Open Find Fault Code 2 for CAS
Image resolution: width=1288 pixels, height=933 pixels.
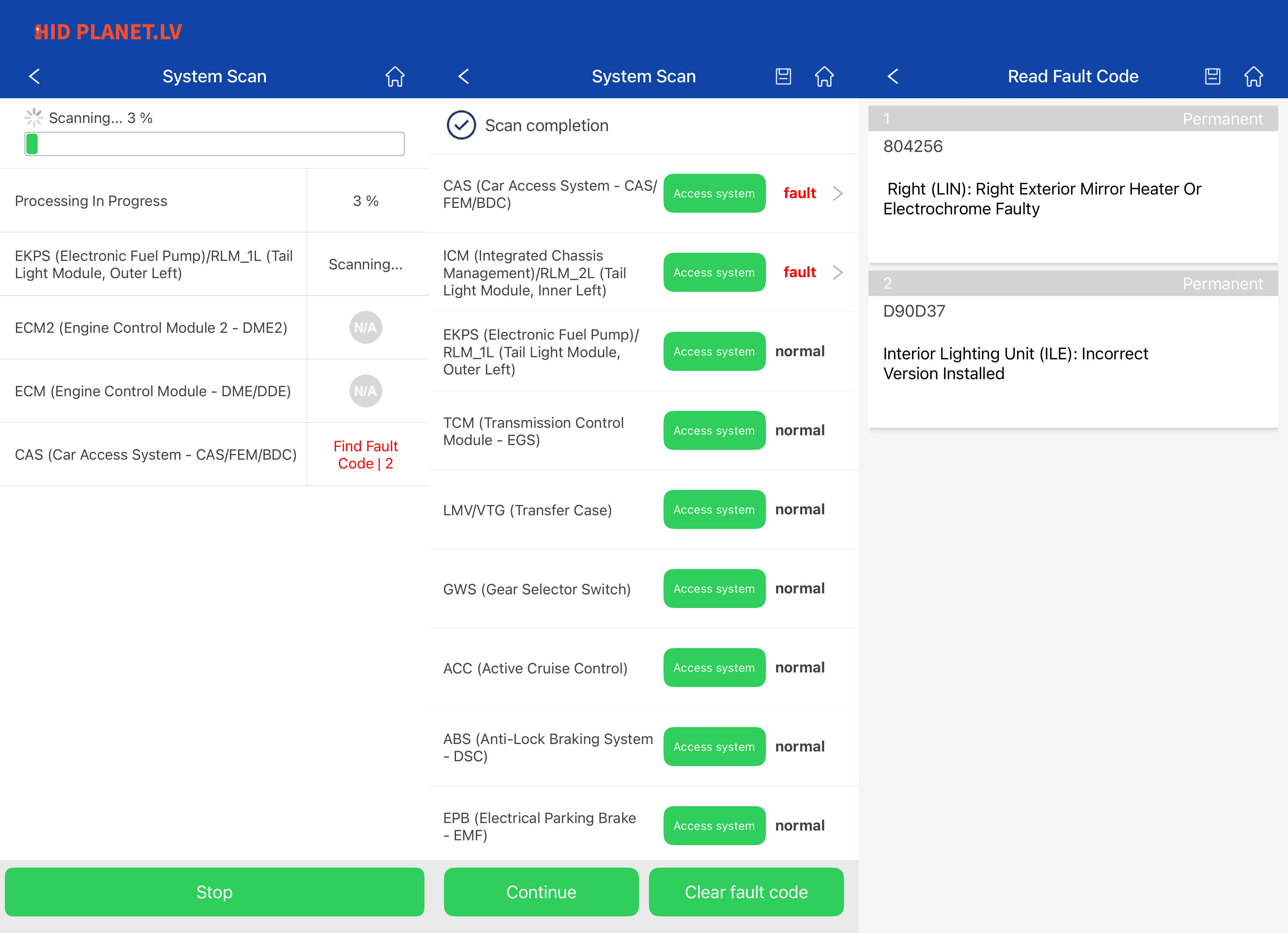click(365, 454)
